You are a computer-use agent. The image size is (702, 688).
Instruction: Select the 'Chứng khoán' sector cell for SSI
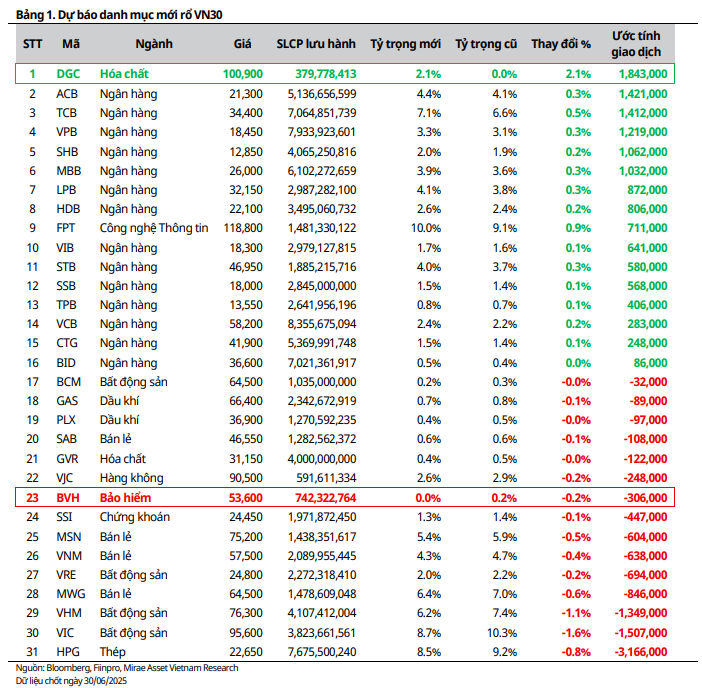click(x=135, y=517)
